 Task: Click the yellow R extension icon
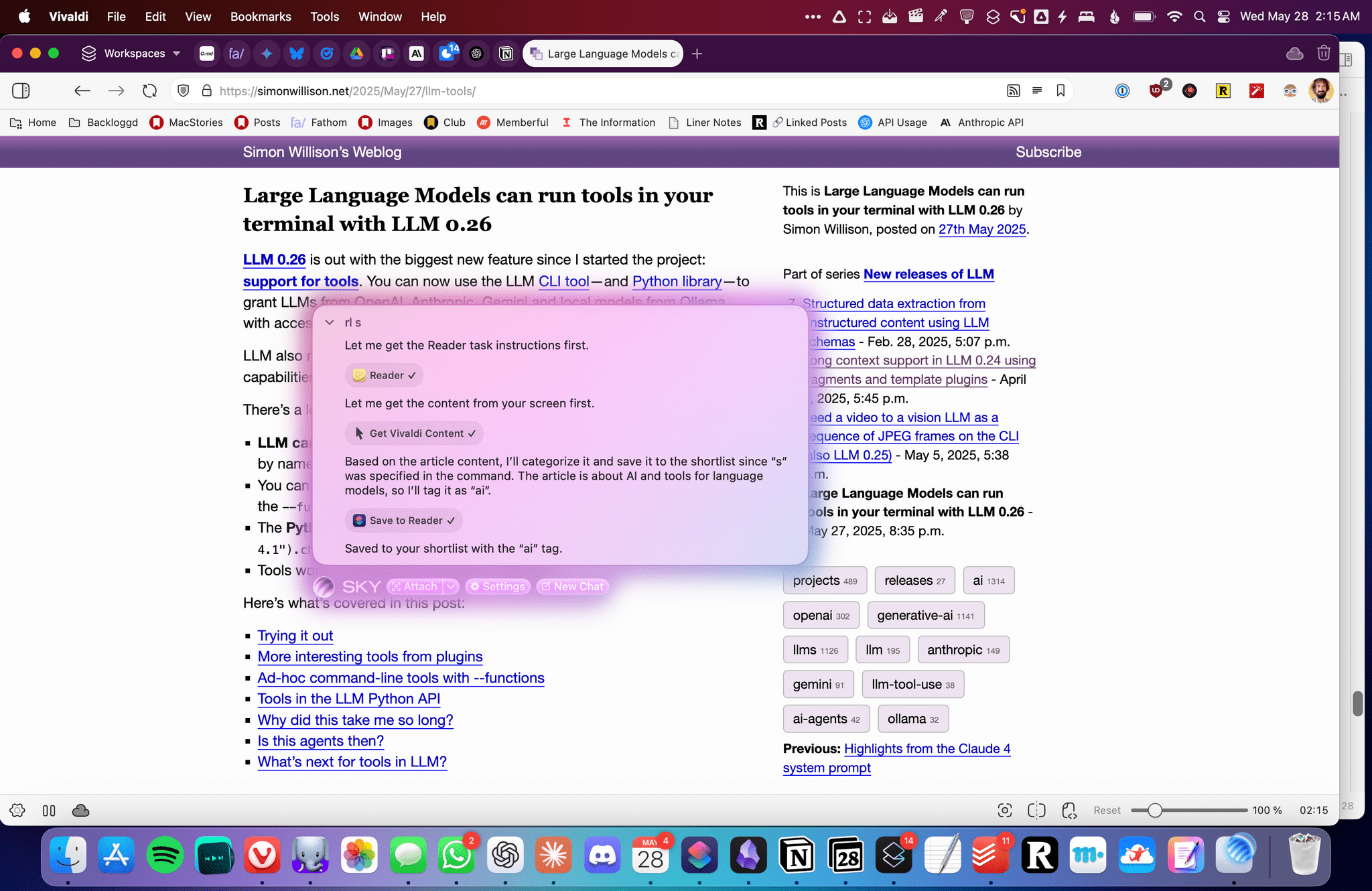pos(1223,90)
